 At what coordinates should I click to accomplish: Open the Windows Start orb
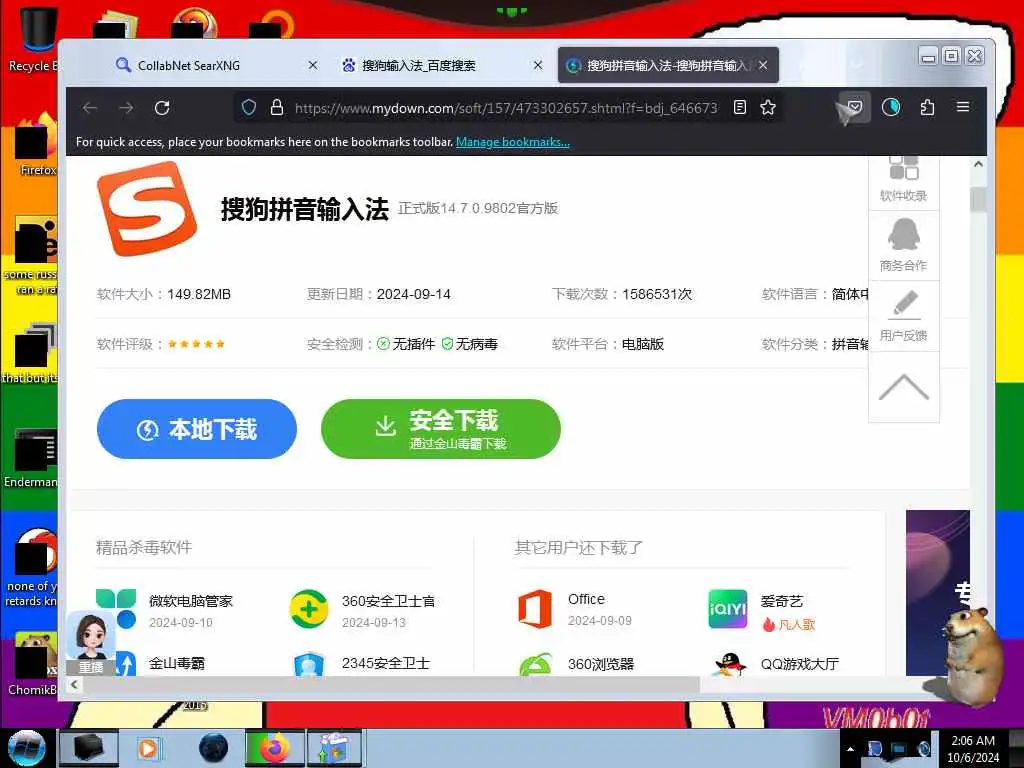coord(26,748)
